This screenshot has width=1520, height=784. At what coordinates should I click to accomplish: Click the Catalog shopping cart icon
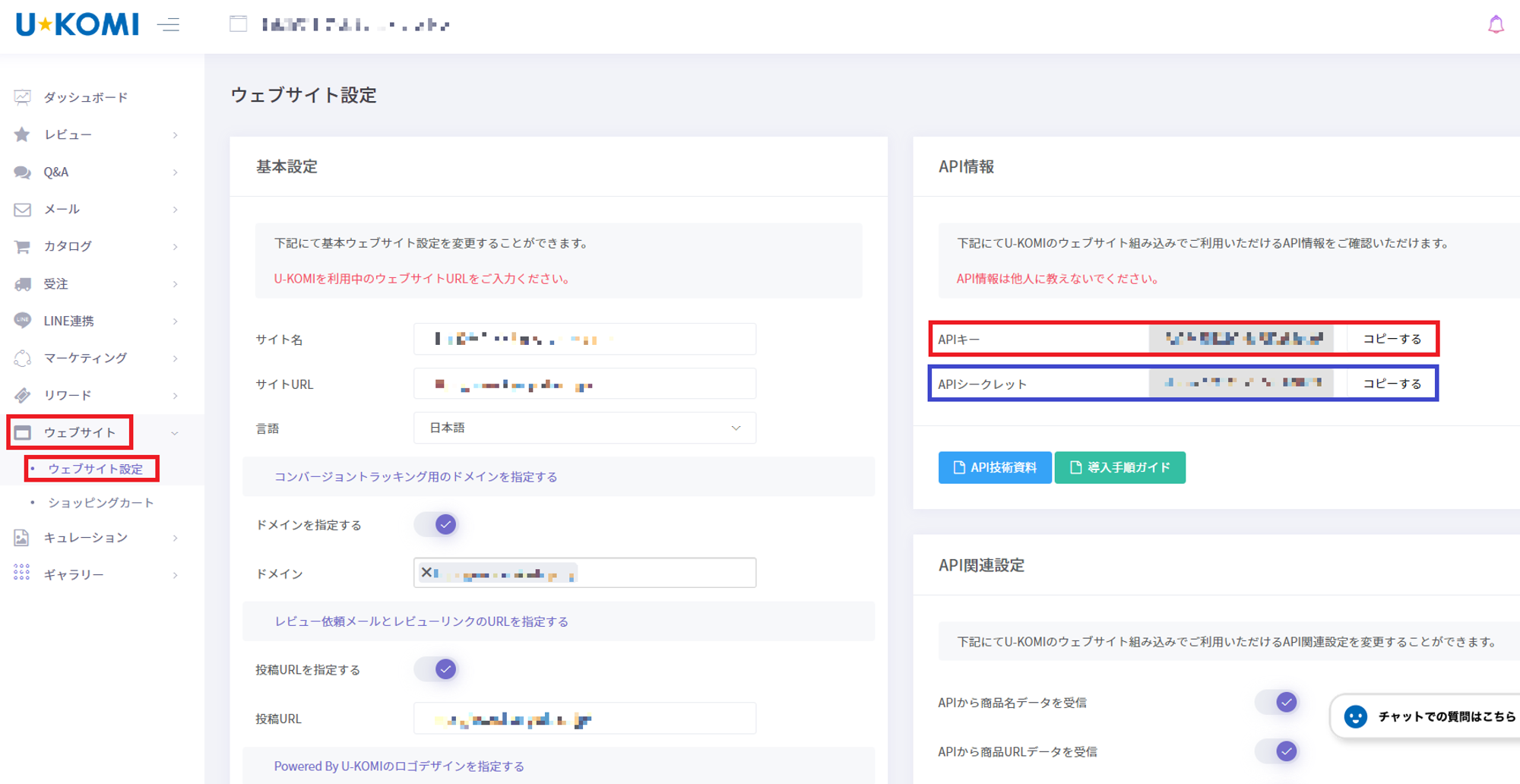[22, 246]
